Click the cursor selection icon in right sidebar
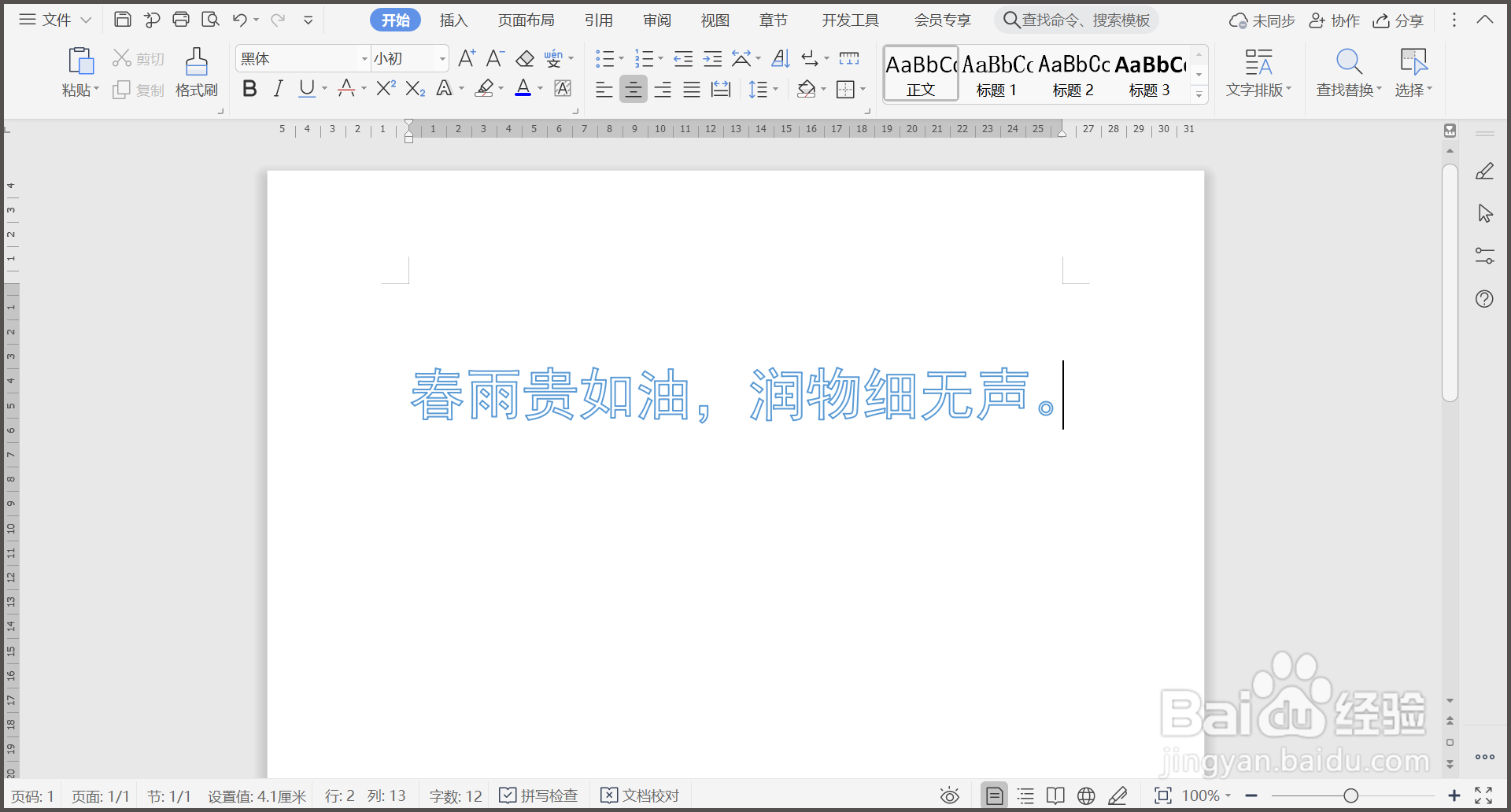 (1485, 214)
